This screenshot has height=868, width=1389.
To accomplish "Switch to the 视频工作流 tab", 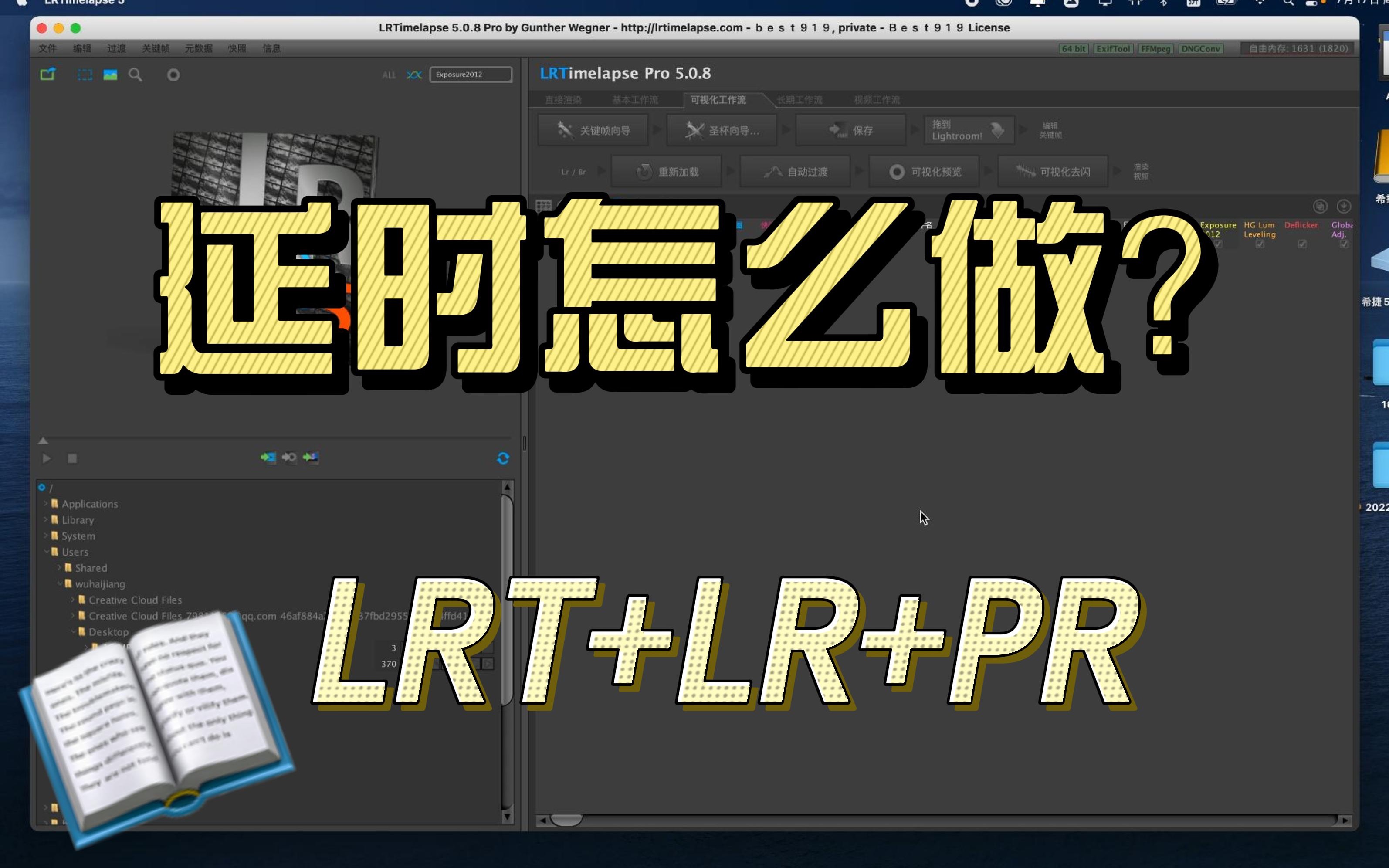I will 878,99.
